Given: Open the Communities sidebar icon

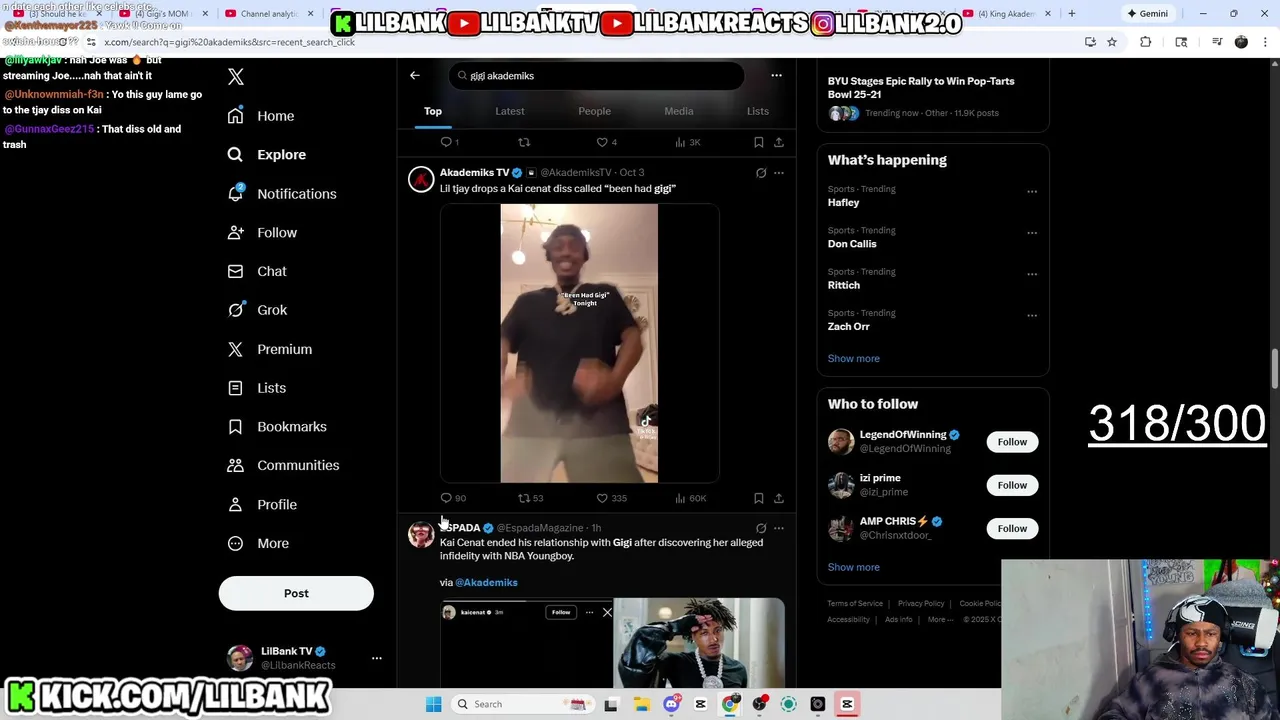Looking at the screenshot, I should pyautogui.click(x=235, y=465).
